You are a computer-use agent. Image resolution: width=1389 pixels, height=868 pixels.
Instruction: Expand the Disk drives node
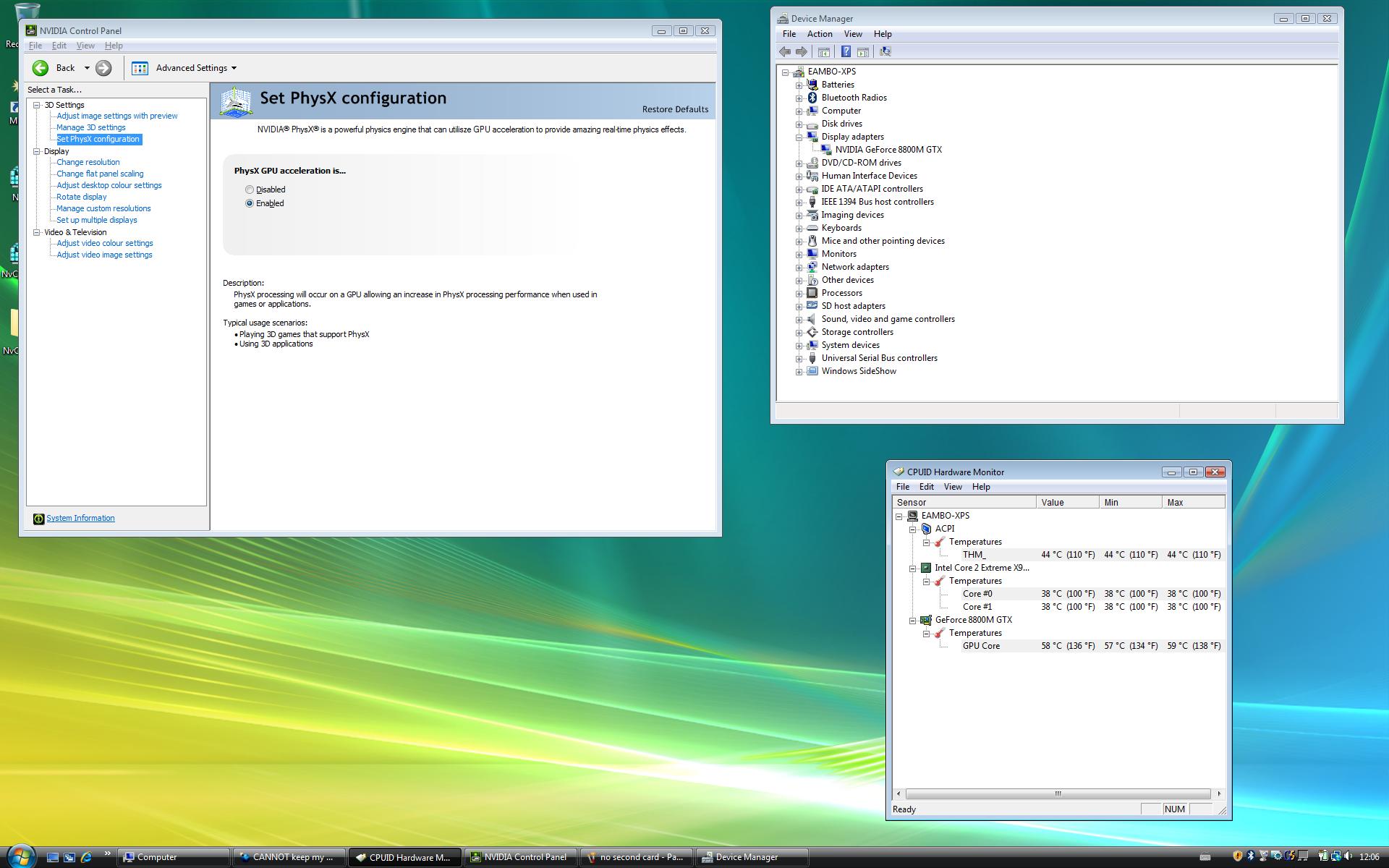[x=799, y=124]
